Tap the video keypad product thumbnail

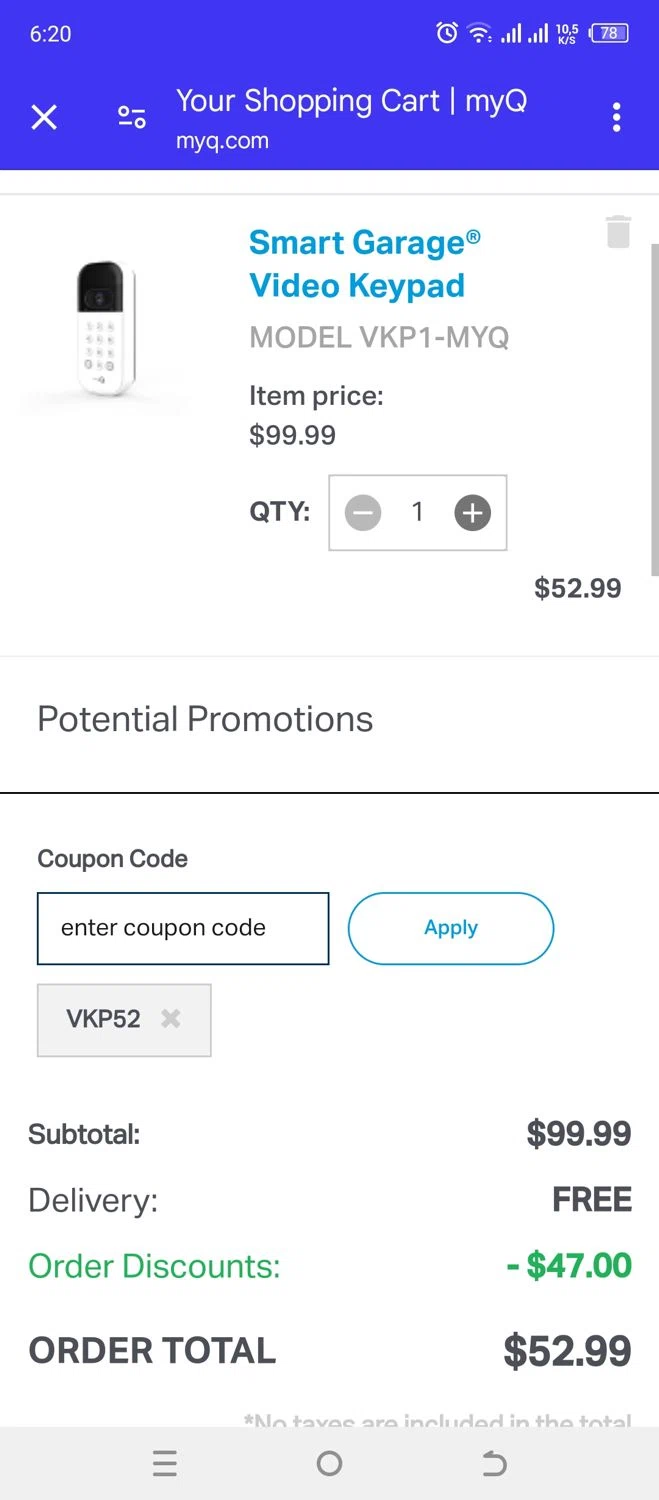tap(106, 328)
